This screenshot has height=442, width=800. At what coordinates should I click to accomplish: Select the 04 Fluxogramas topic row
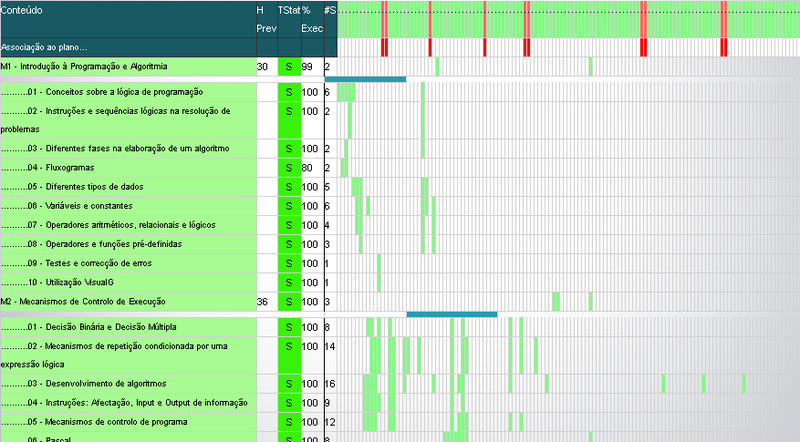pyautogui.click(x=62, y=168)
